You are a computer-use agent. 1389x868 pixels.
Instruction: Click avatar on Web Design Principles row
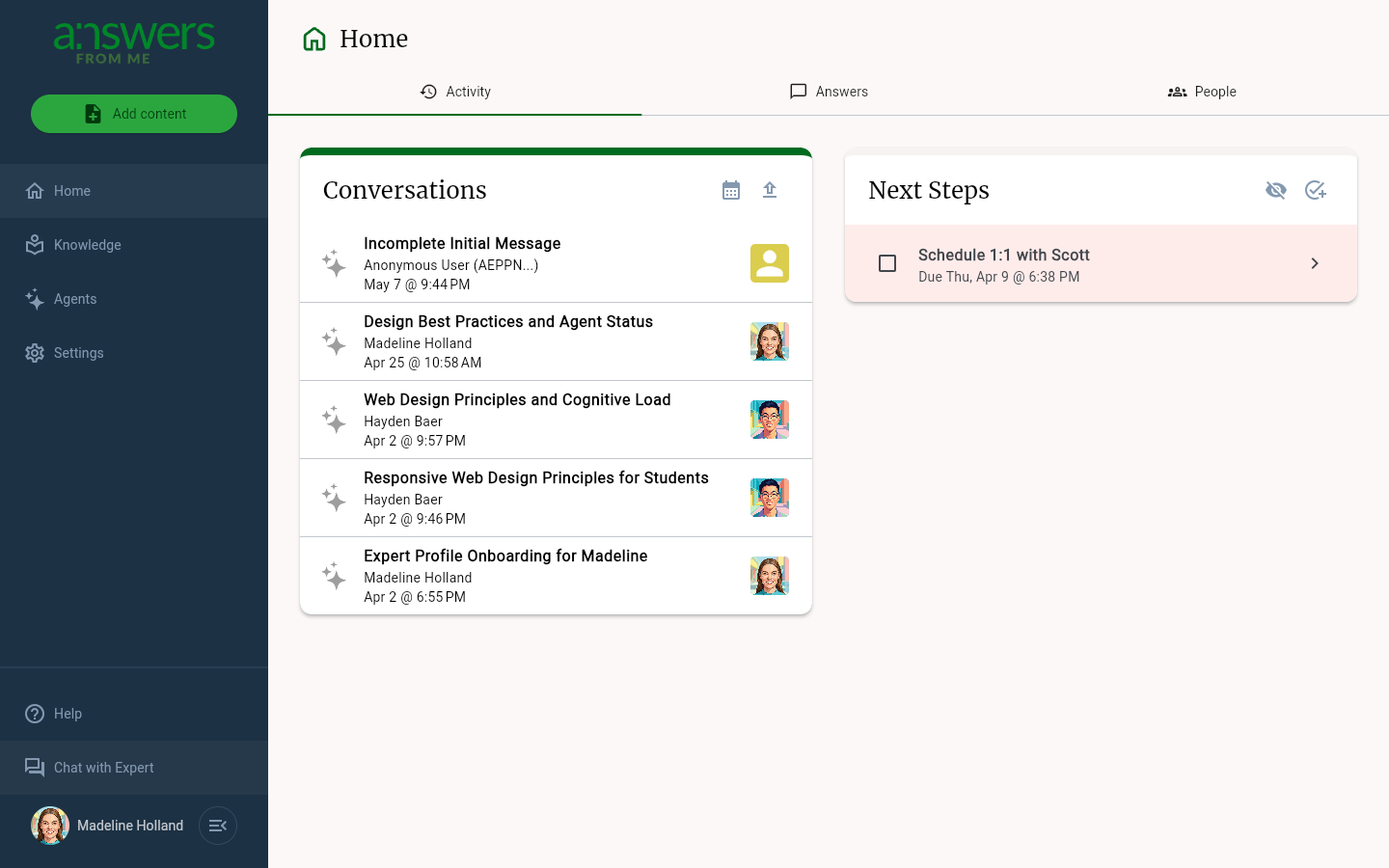pos(770,420)
